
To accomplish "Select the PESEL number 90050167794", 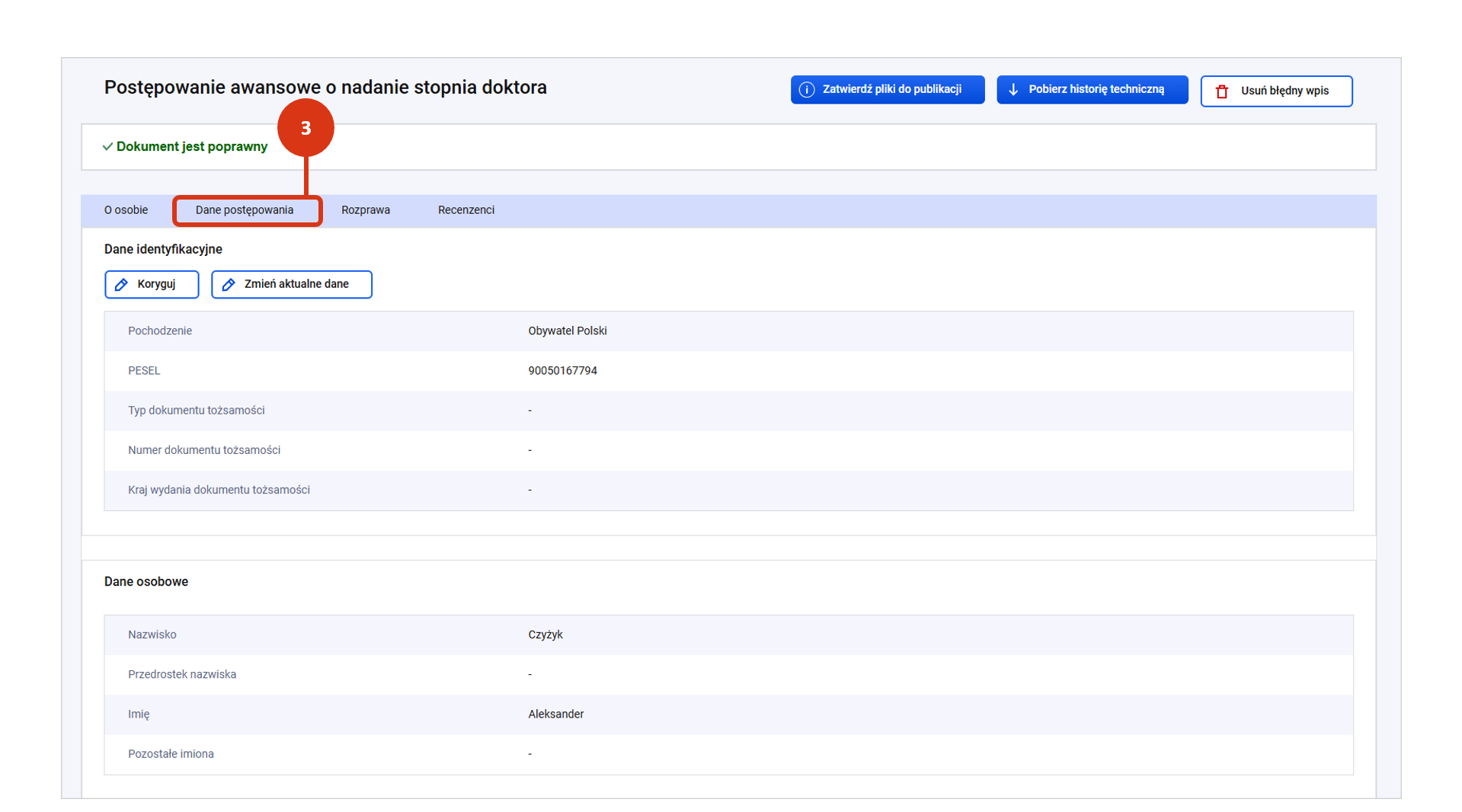I will click(562, 371).
